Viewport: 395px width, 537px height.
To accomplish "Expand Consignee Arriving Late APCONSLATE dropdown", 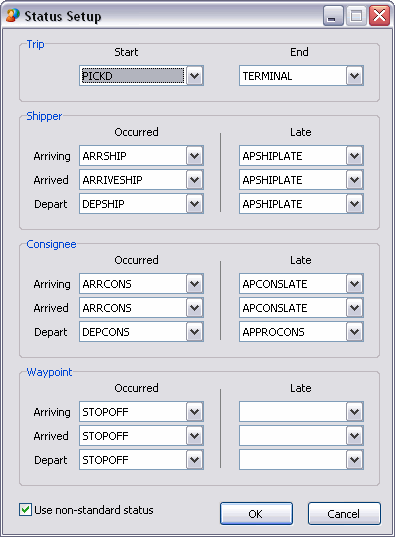I will point(355,284).
